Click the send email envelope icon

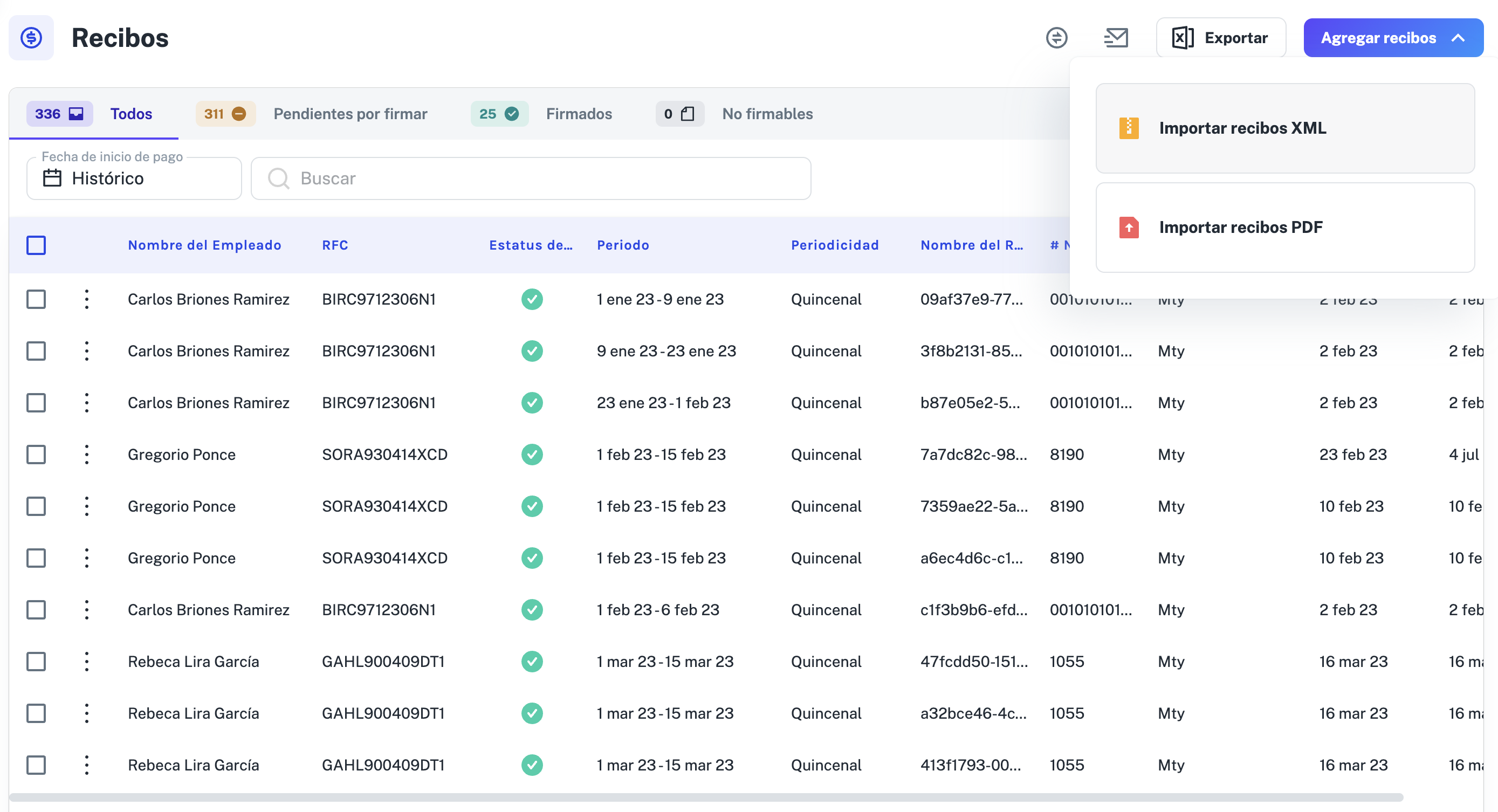1116,38
